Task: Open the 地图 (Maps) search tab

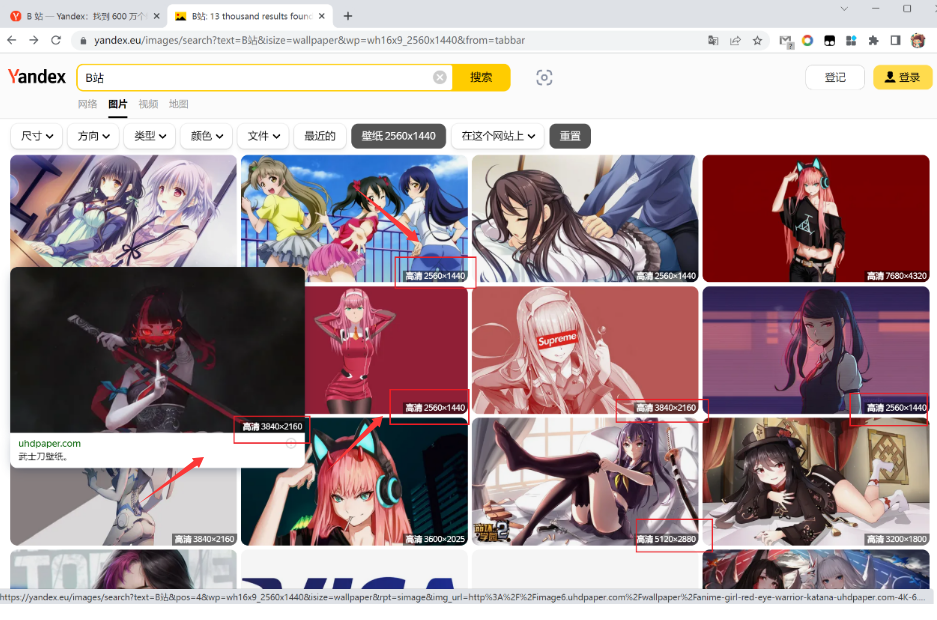Action: 179,104
